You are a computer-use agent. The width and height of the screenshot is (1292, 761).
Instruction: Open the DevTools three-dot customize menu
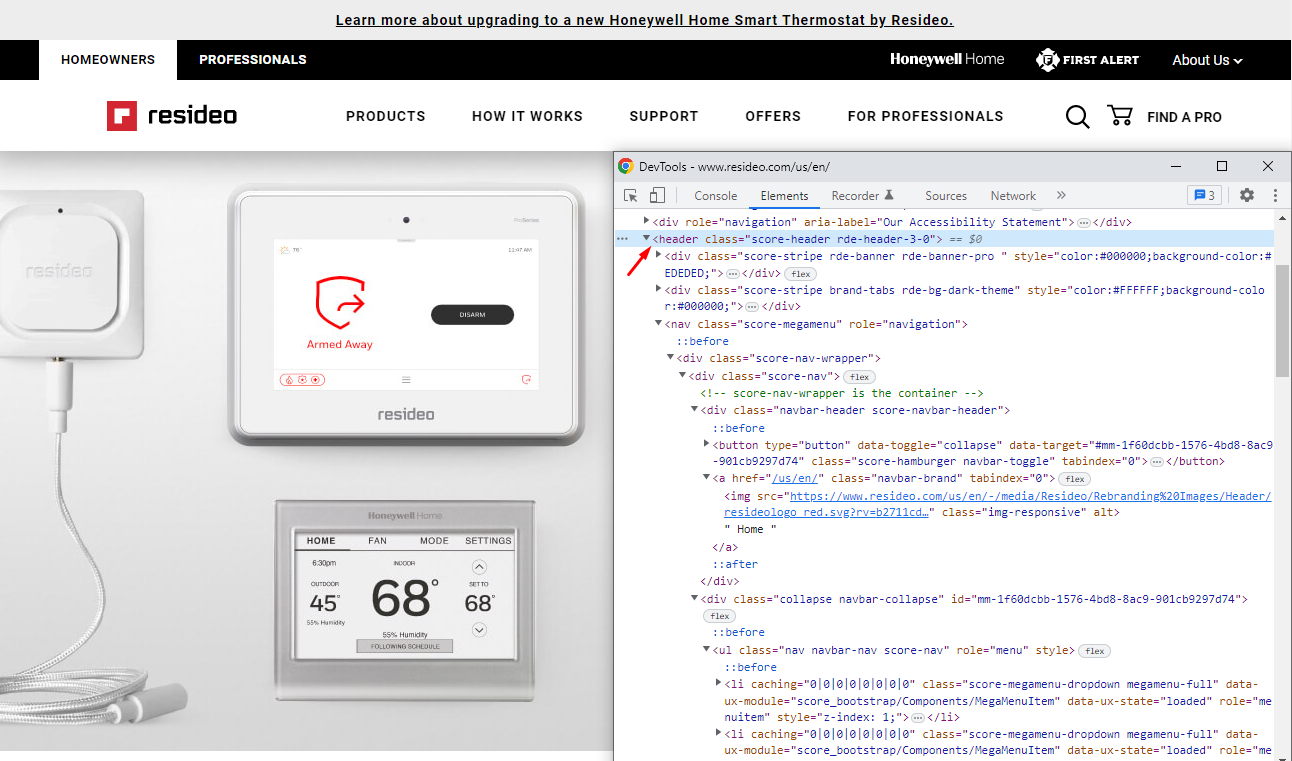1275,196
